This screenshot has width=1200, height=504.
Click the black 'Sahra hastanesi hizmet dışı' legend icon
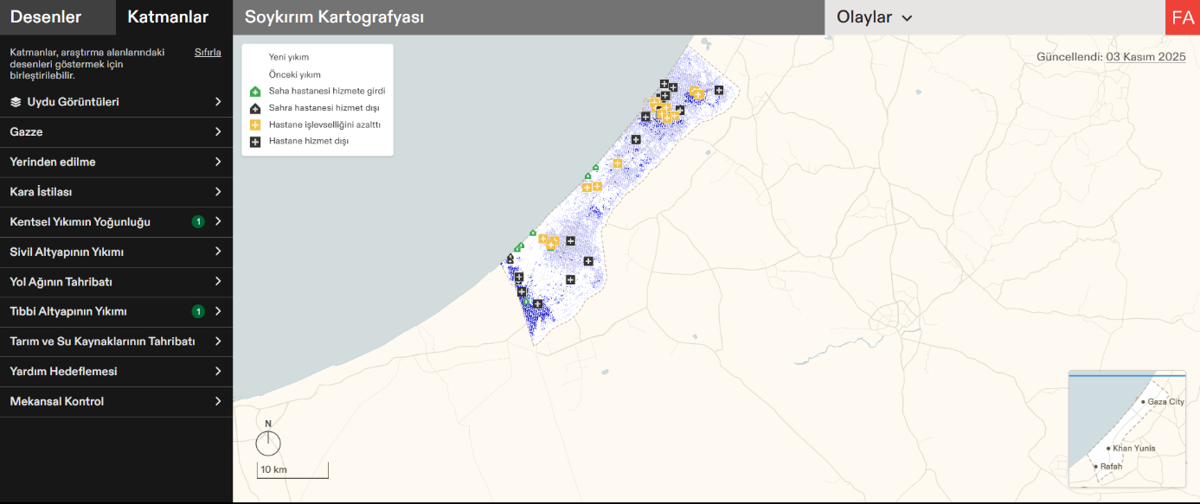(255, 108)
